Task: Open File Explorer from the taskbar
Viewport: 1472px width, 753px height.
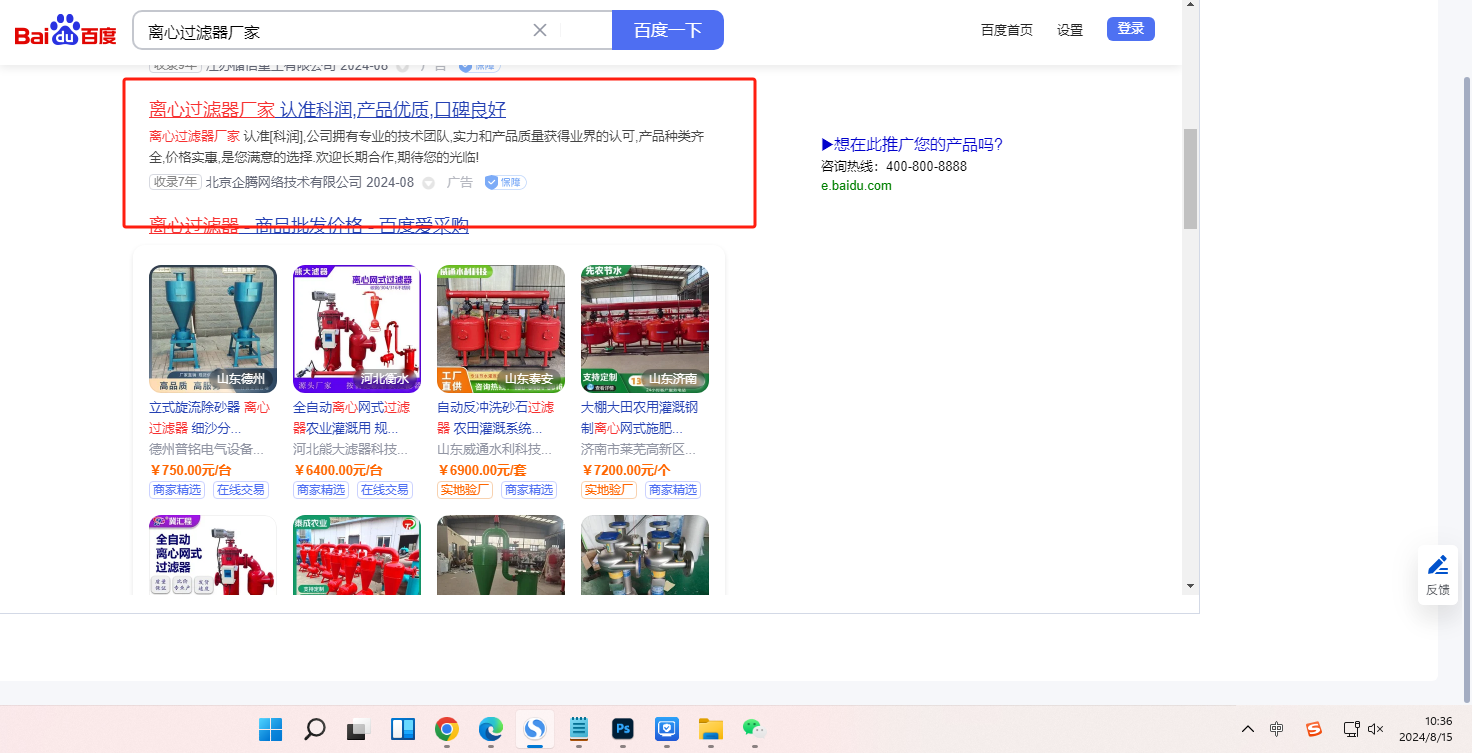Action: tap(710, 729)
